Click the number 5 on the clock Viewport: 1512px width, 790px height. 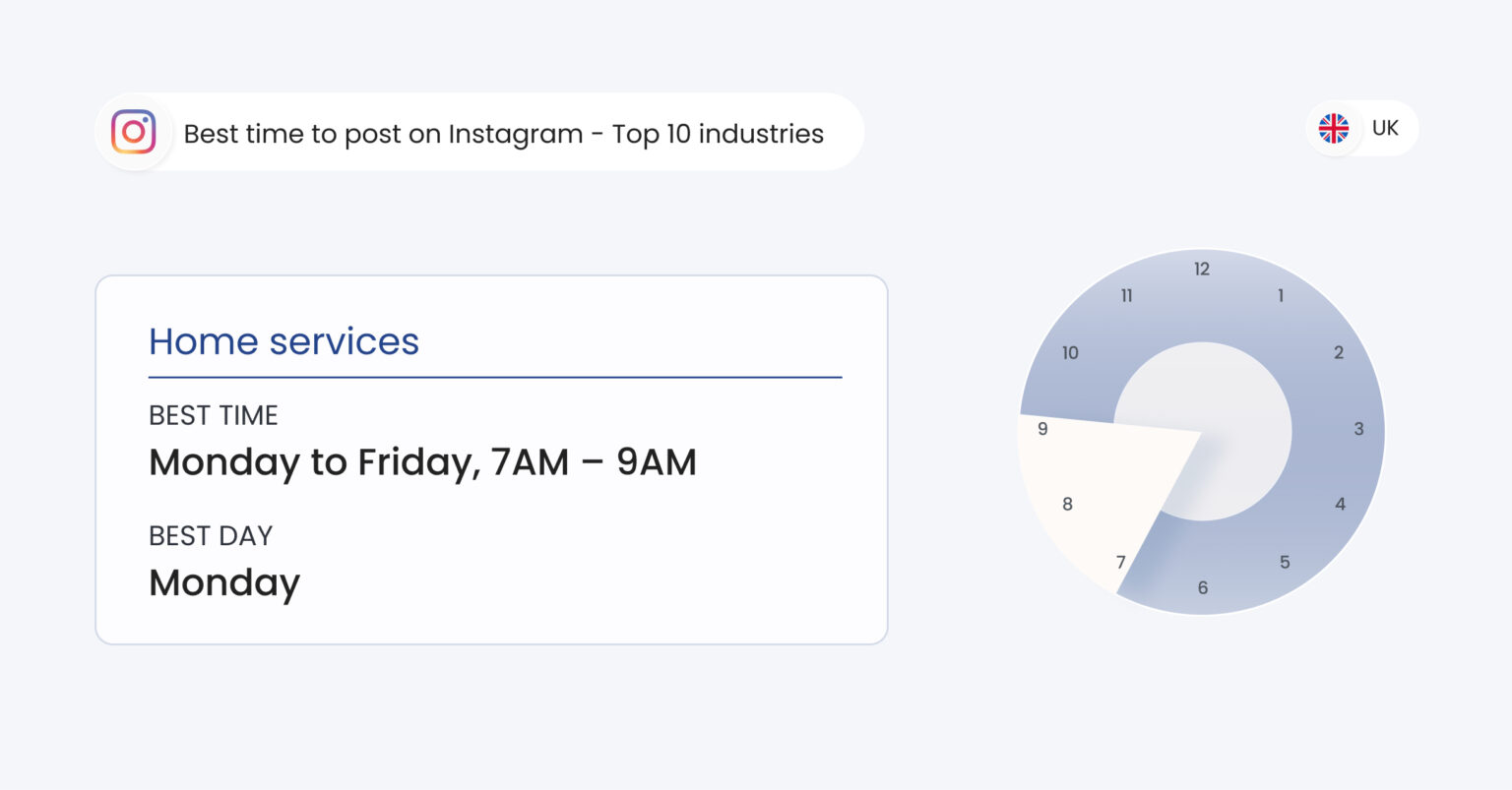click(x=1285, y=562)
